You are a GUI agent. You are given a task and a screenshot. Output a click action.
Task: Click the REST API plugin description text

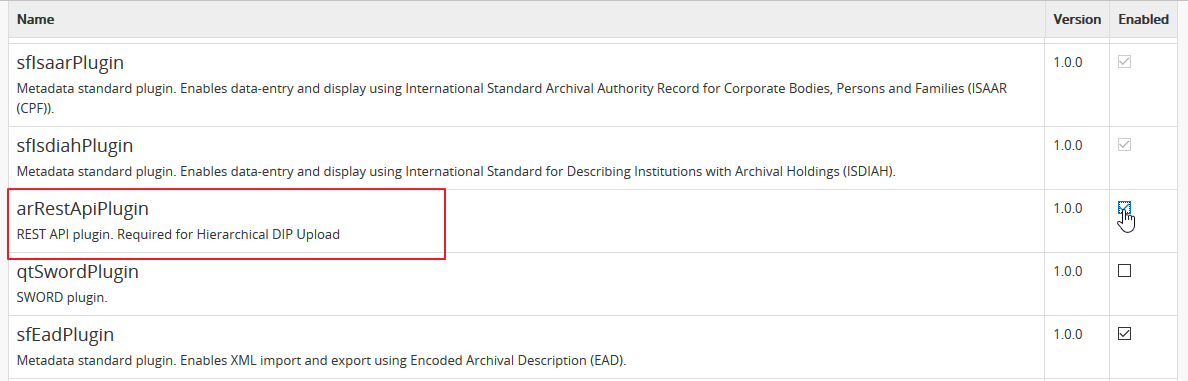coord(178,235)
